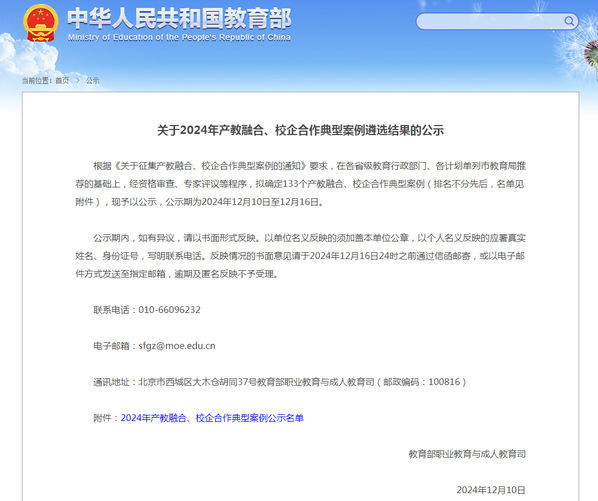
Task: Focus the header search input field
Action: (x=490, y=21)
